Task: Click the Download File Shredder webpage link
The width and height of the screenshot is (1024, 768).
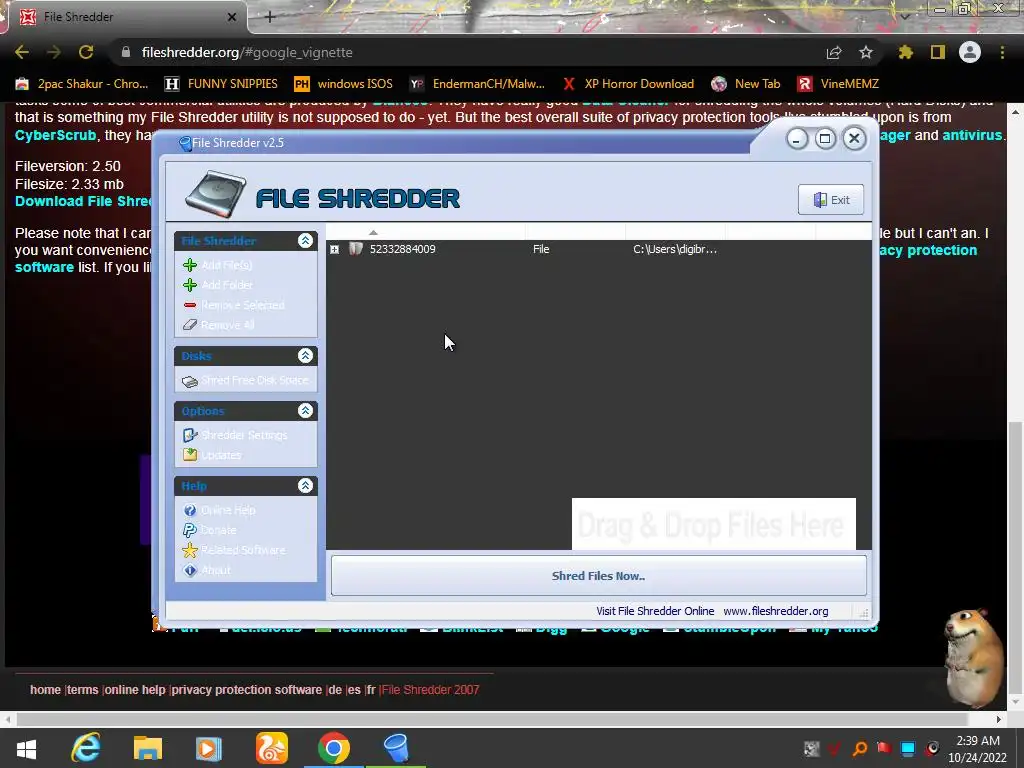Action: tap(83, 201)
